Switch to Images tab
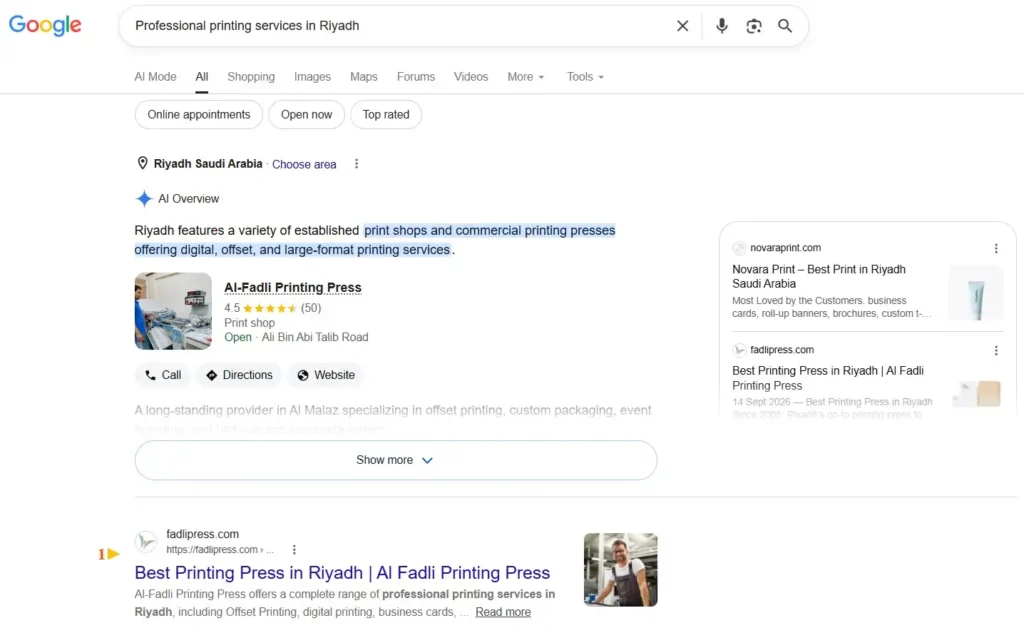This screenshot has width=1024, height=633. [x=312, y=76]
